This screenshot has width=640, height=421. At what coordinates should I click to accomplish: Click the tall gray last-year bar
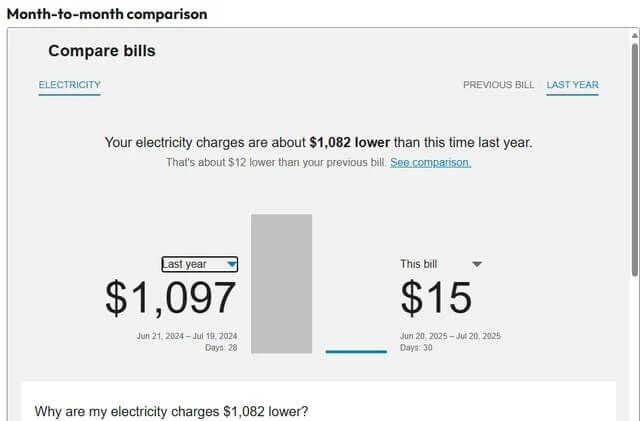coord(281,283)
